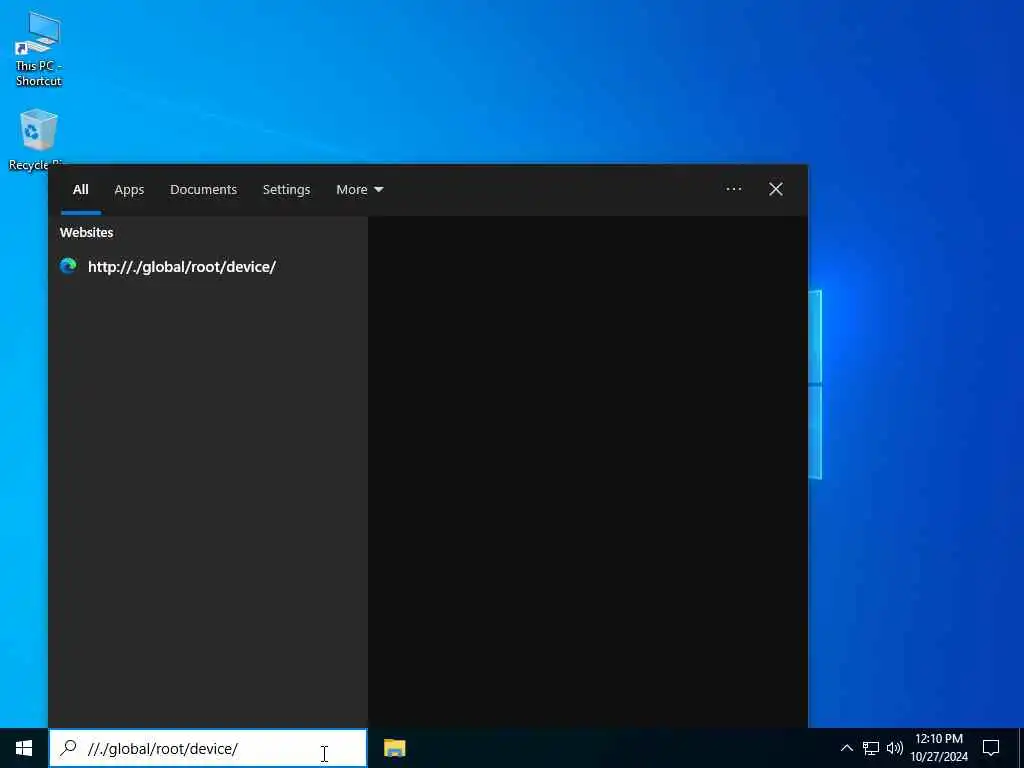Open the clock showing 12:10 PM
This screenshot has height=768, width=1024.
(x=939, y=748)
